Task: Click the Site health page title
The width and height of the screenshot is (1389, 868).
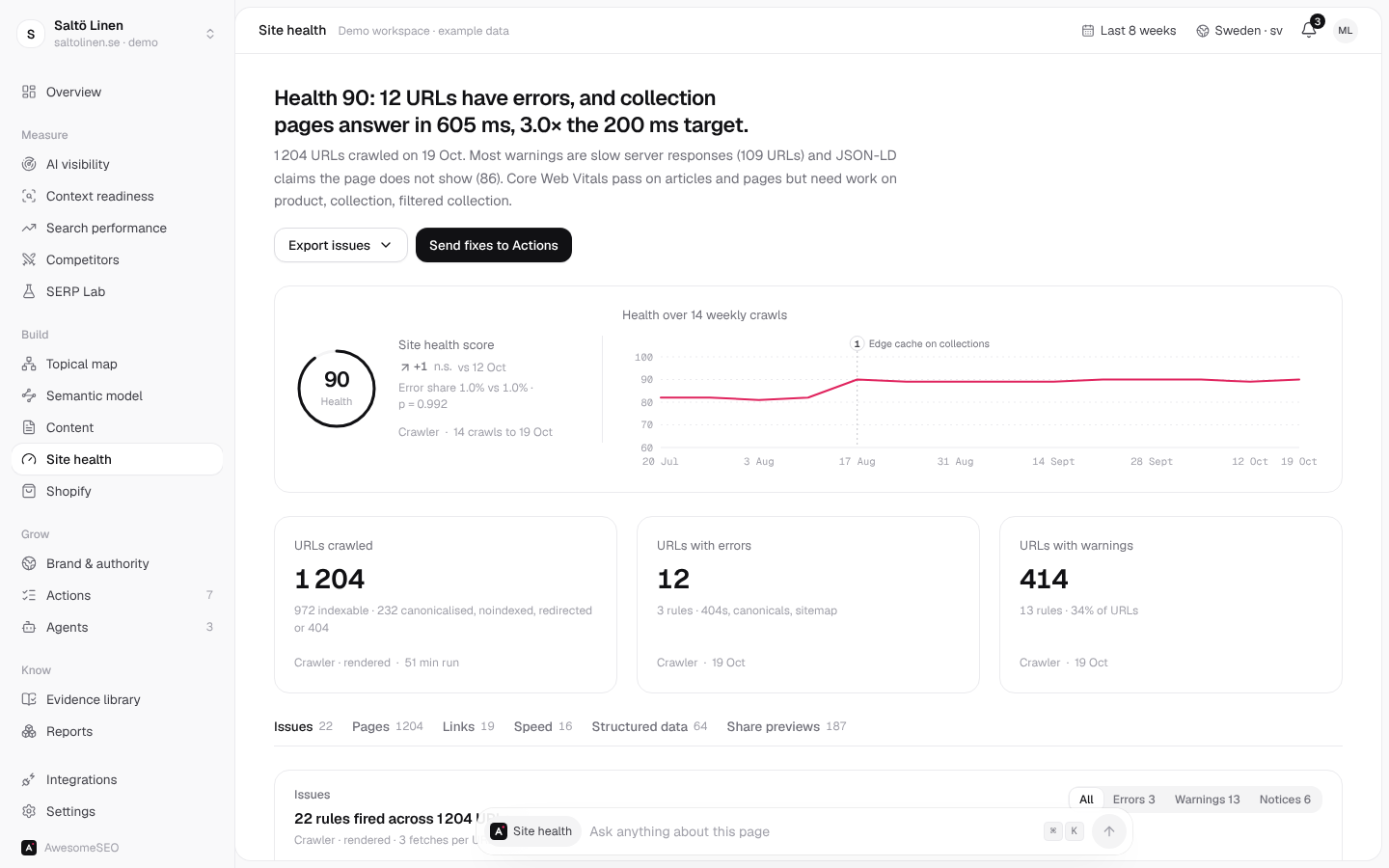Action: pos(292,31)
